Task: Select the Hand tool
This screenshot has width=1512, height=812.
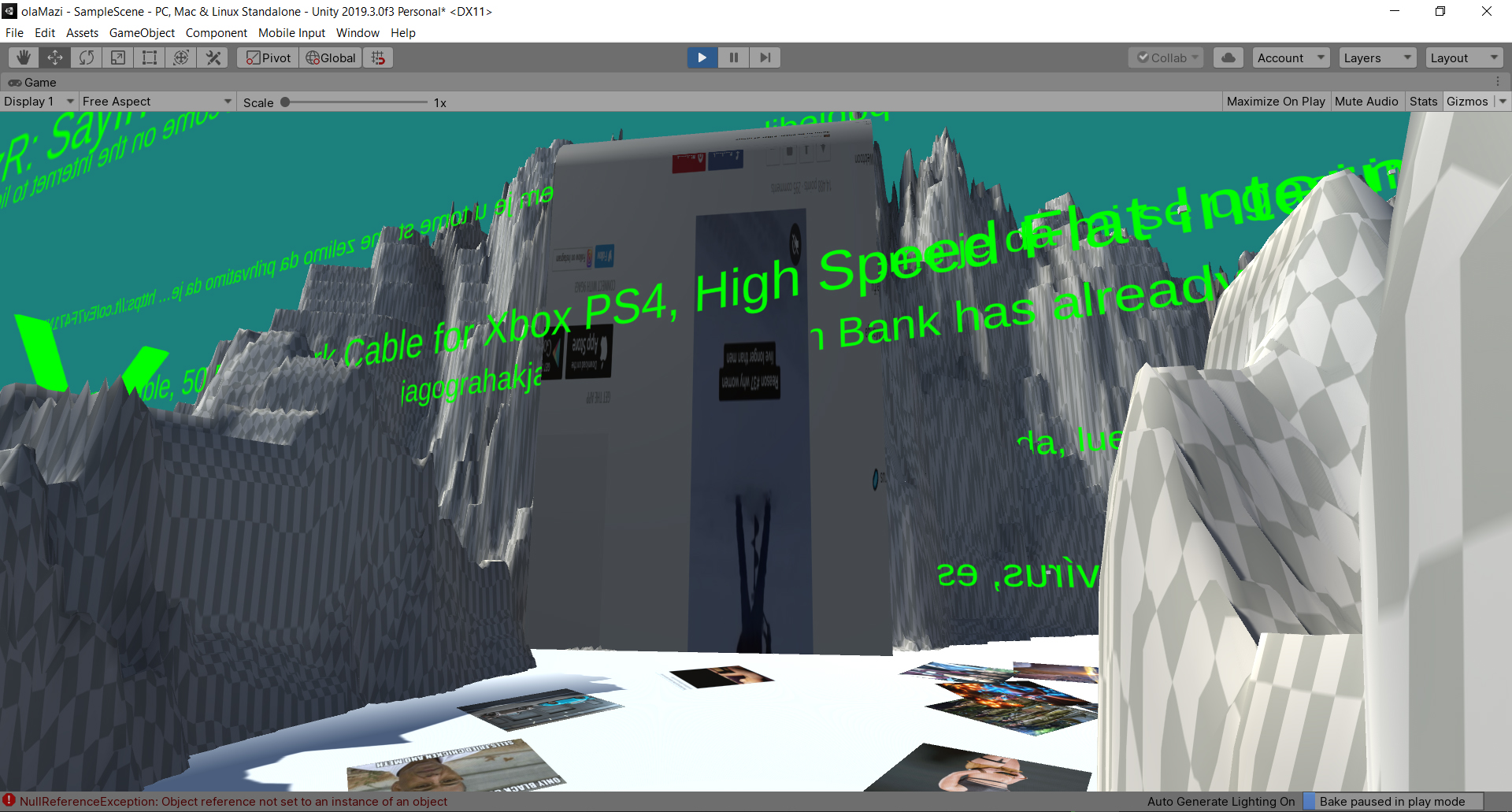Action: tap(24, 57)
